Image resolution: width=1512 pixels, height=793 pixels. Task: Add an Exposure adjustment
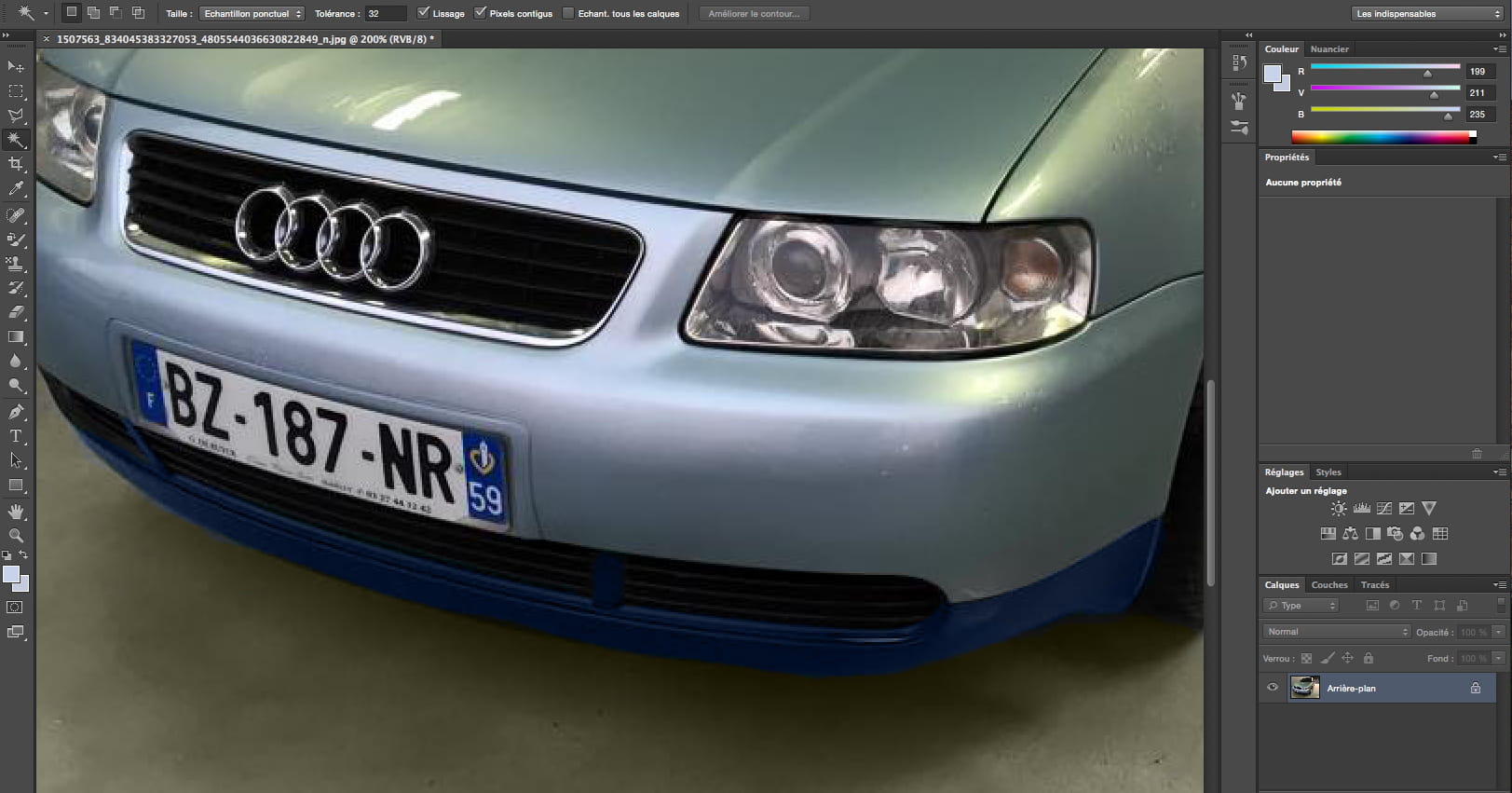click(x=1406, y=508)
